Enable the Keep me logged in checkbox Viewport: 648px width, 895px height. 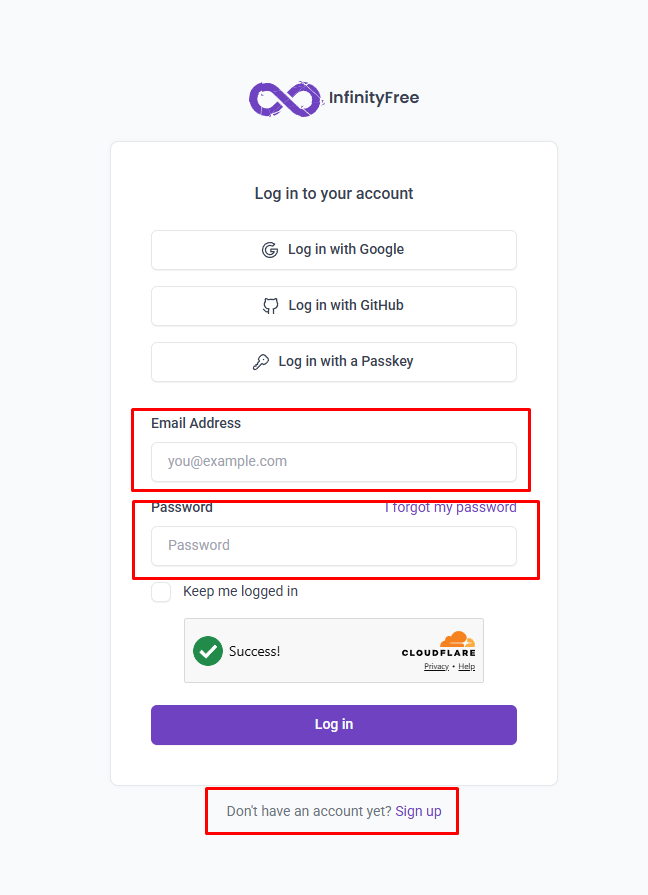pos(161,592)
